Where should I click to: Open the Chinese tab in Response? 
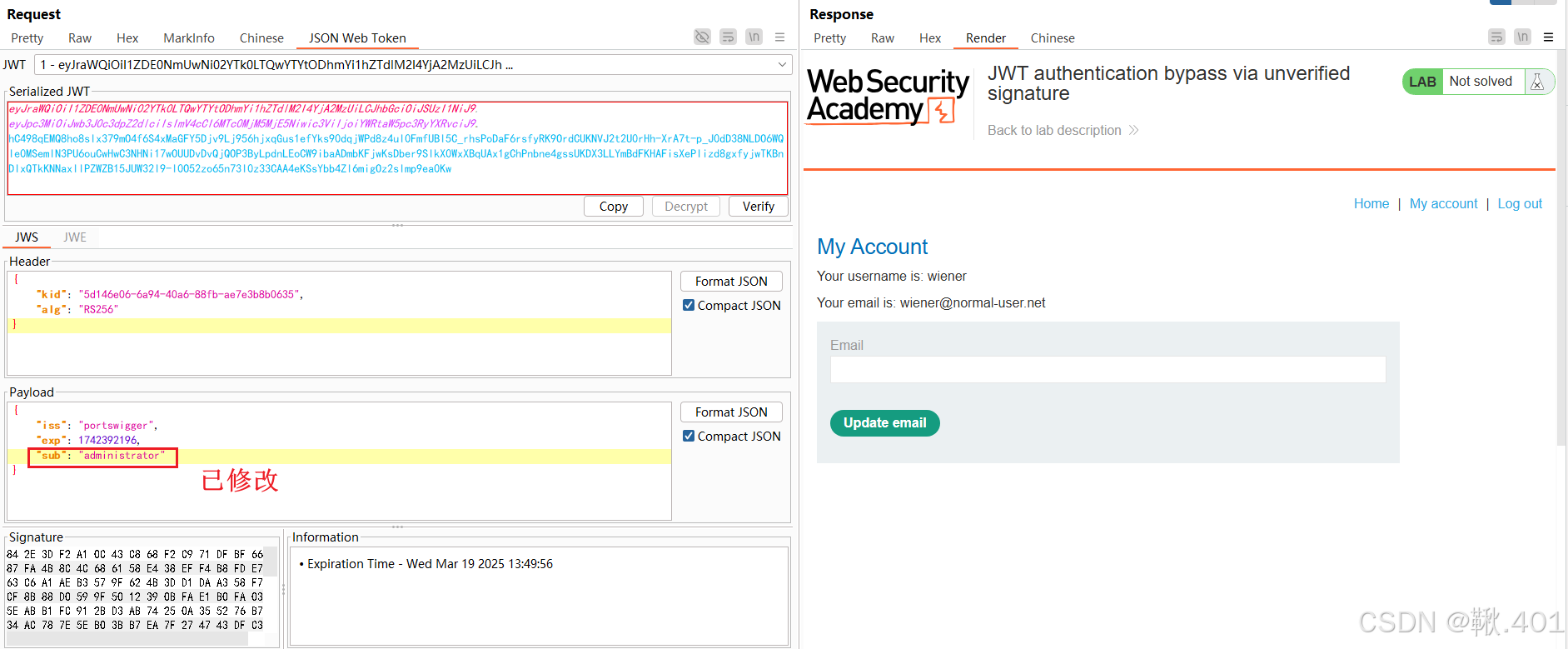[1053, 38]
